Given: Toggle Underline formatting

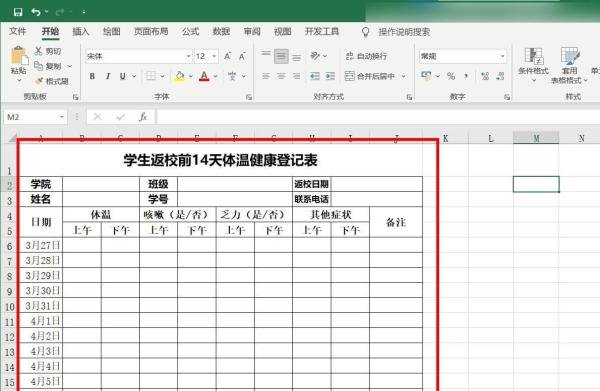Looking at the screenshot, I should (x=123, y=76).
